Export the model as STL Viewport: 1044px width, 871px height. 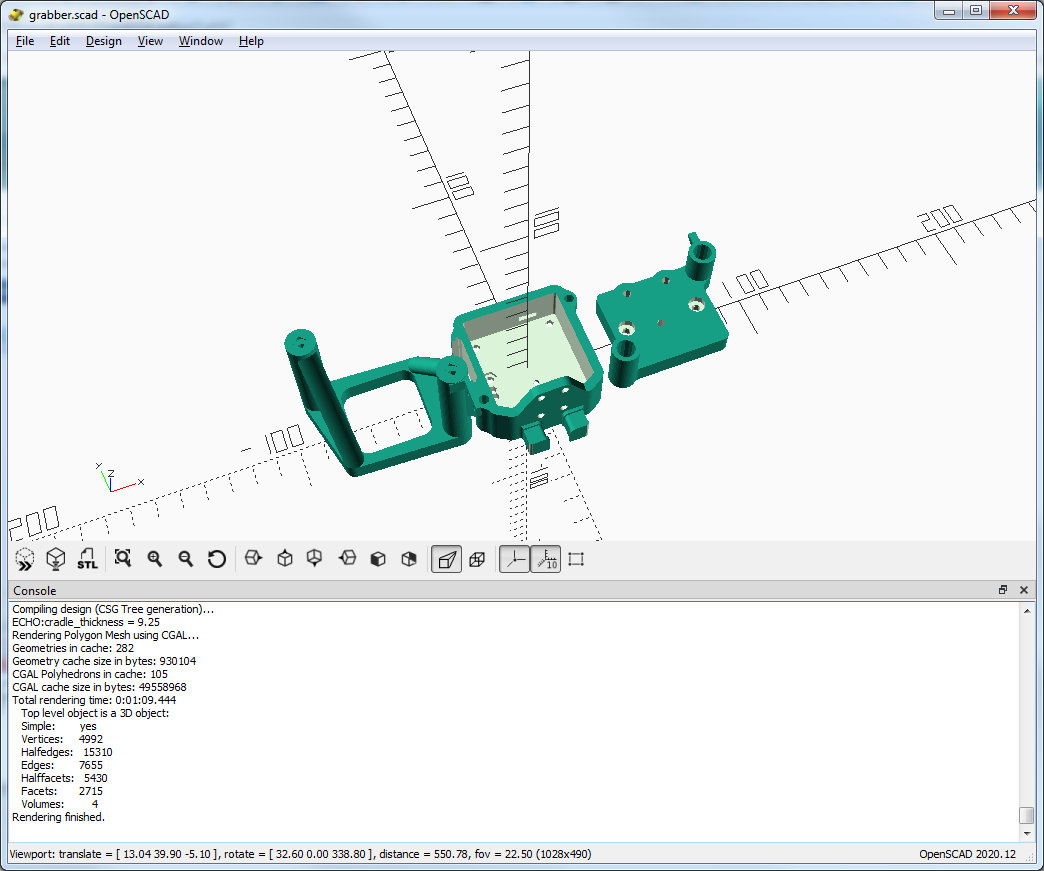click(87, 559)
